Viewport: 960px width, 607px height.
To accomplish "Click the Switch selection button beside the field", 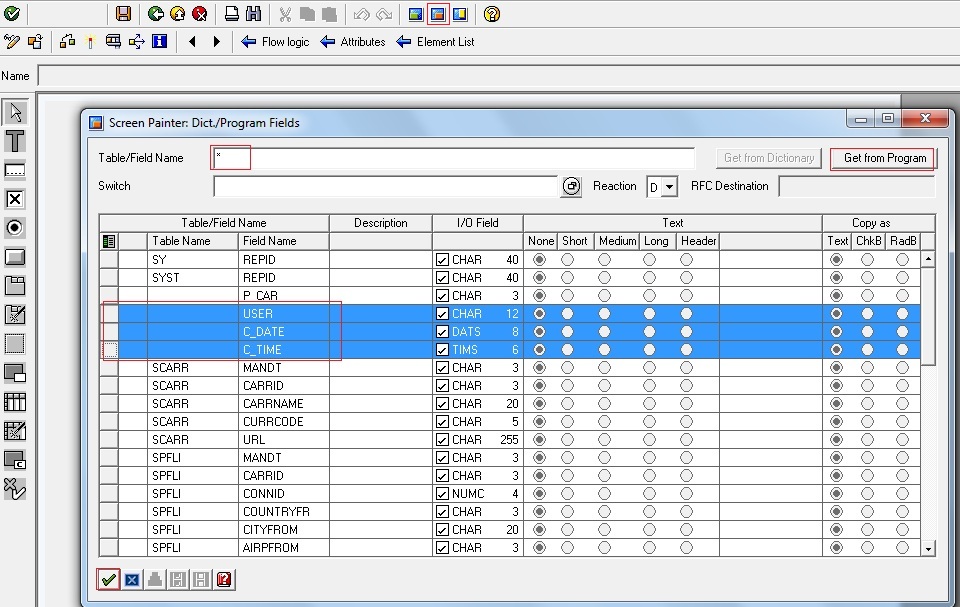I will (x=570, y=186).
